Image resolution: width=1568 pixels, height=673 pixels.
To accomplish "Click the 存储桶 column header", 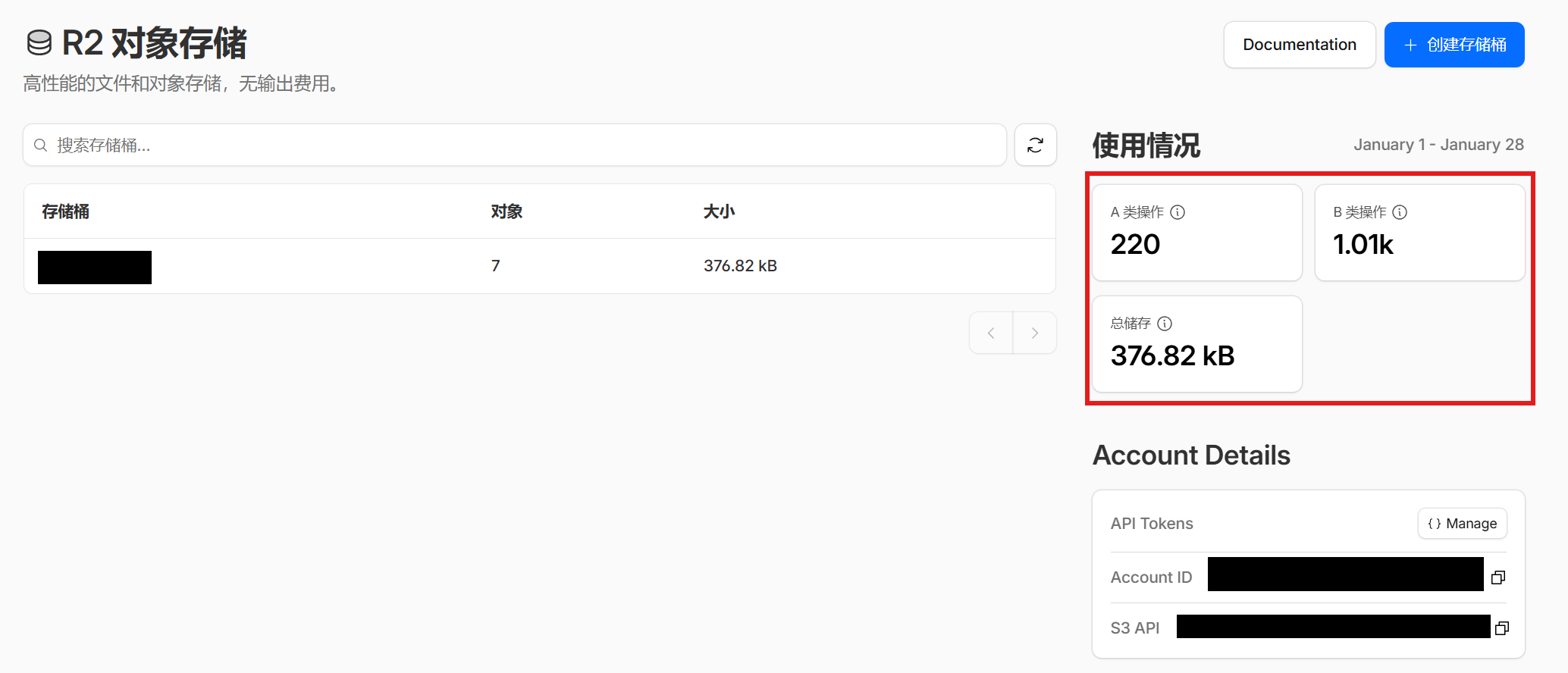I will (65, 211).
